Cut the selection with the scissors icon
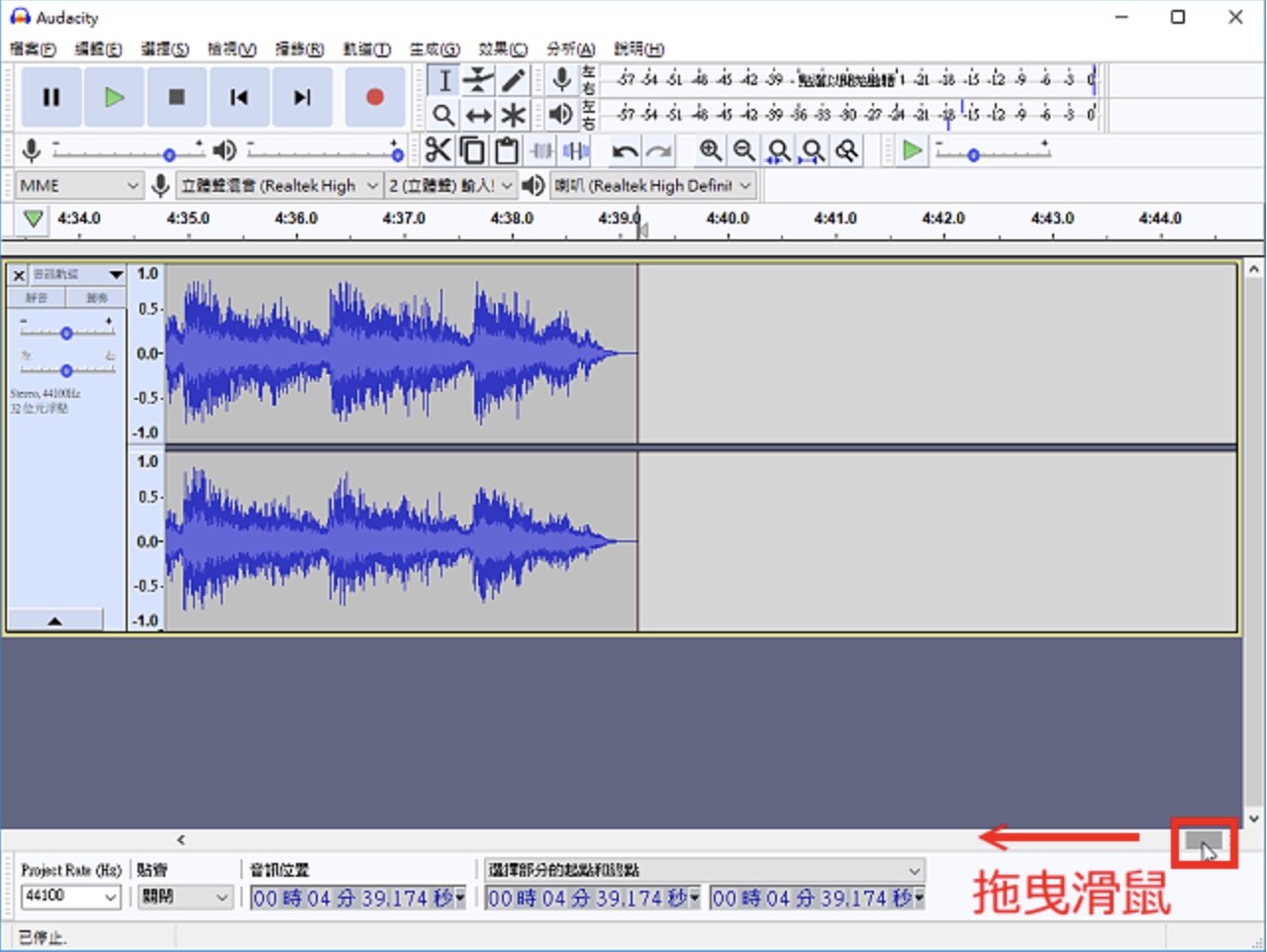Viewport: 1267px width, 952px height. pos(438,150)
